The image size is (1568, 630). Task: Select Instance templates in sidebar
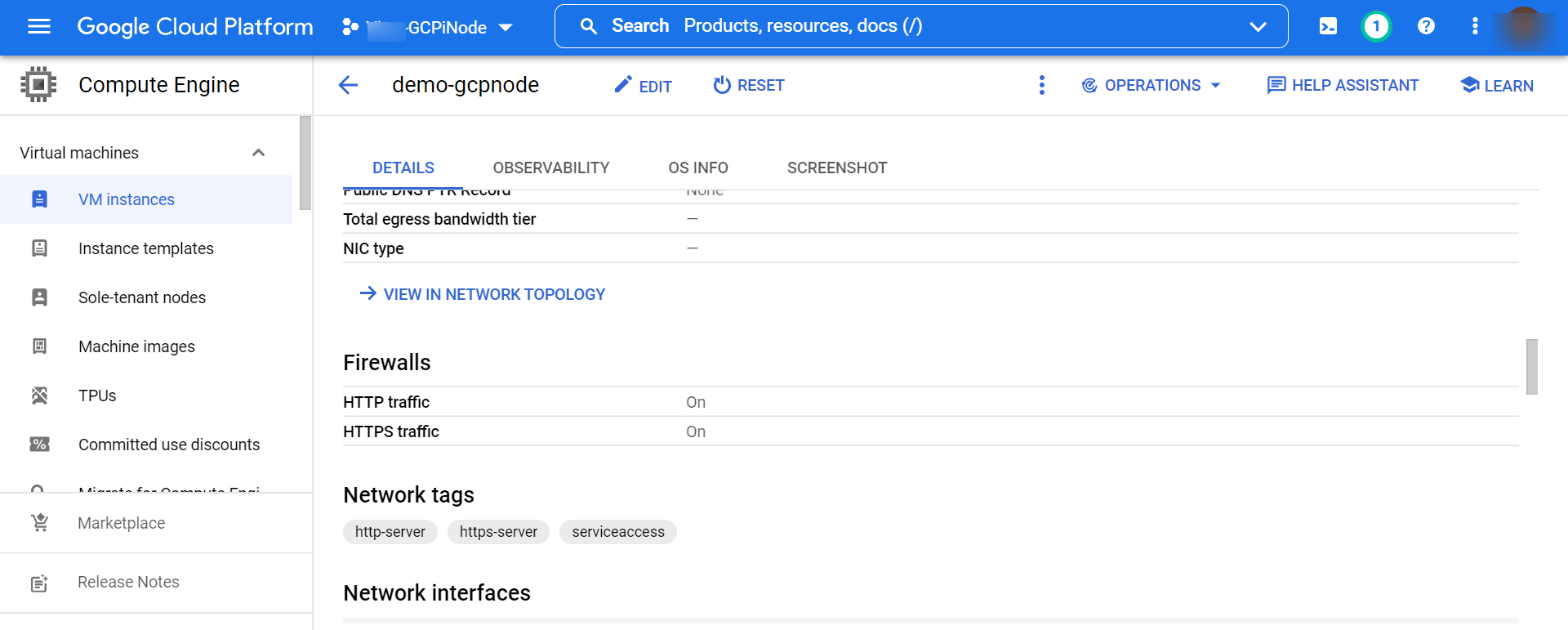(x=146, y=248)
